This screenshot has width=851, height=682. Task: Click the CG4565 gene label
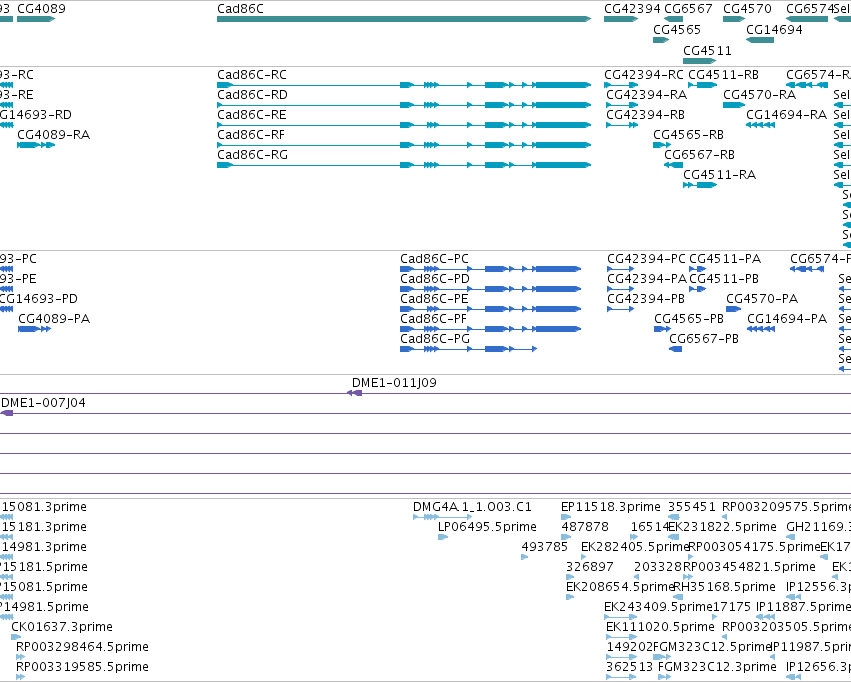[677, 30]
